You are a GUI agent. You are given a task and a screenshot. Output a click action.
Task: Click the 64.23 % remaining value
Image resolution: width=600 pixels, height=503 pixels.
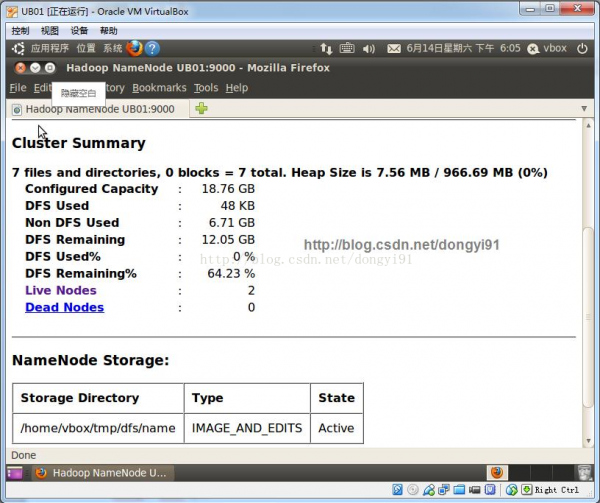(x=231, y=273)
